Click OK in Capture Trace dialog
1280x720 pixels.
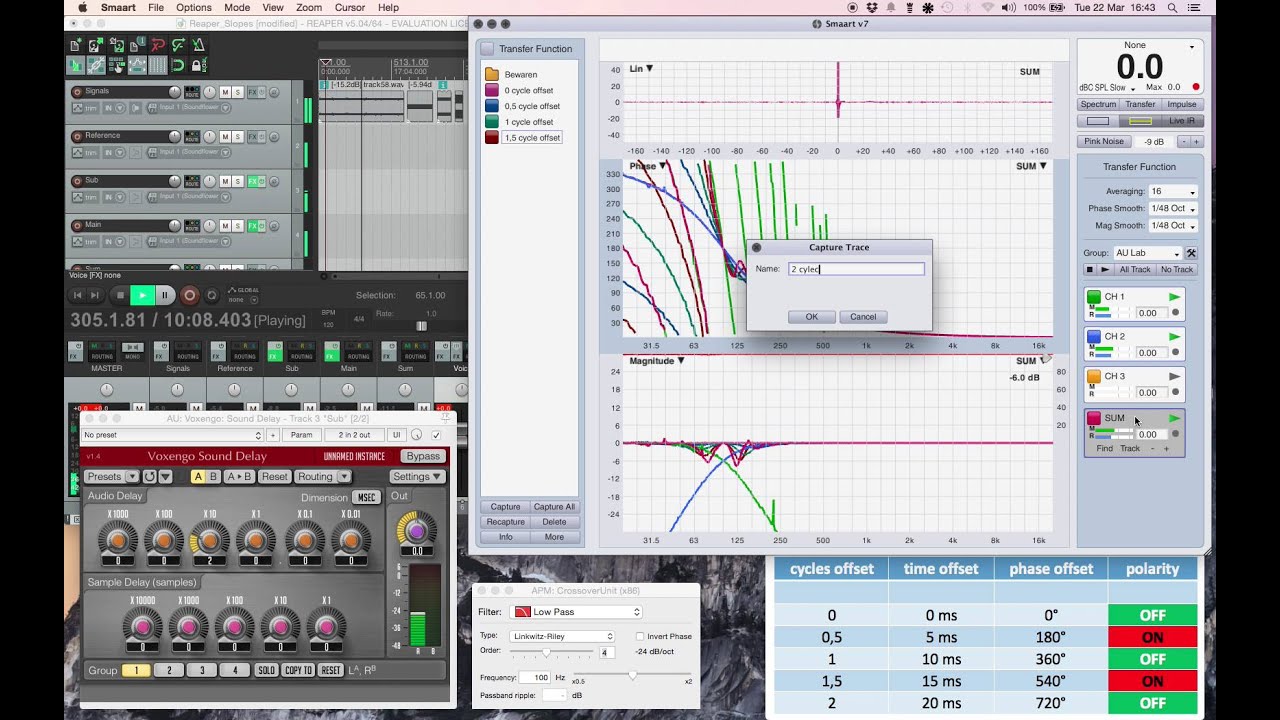point(811,317)
